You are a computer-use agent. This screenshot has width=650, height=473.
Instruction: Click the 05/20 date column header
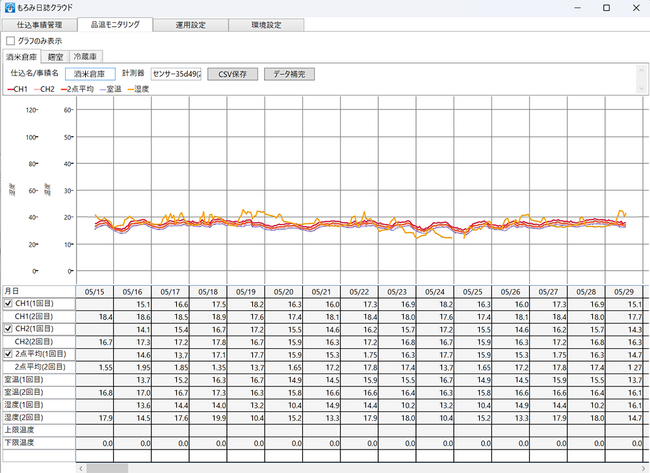pos(284,291)
